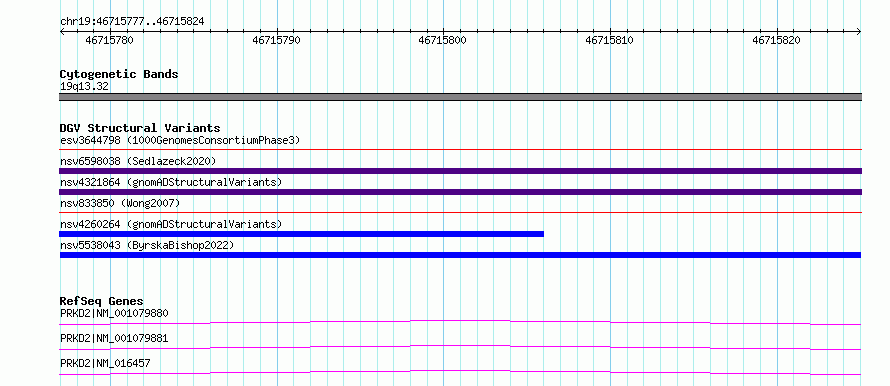Open variant nsv5538043 (ByrskaBishop2022) label
This screenshot has width=890, height=386.
coord(147,245)
